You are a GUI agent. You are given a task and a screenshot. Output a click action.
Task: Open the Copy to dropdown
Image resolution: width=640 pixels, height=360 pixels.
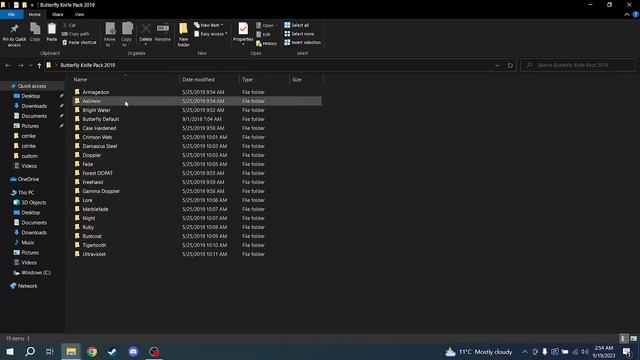click(127, 35)
